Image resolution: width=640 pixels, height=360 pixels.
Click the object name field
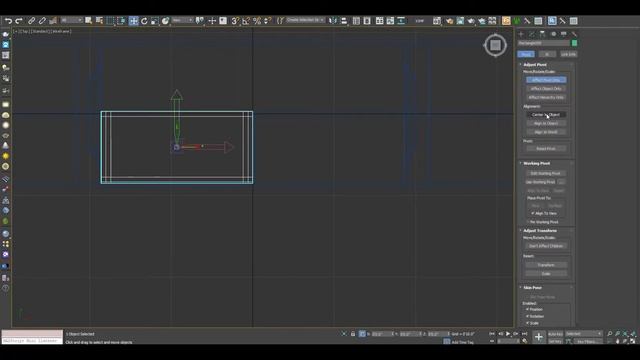tap(543, 43)
